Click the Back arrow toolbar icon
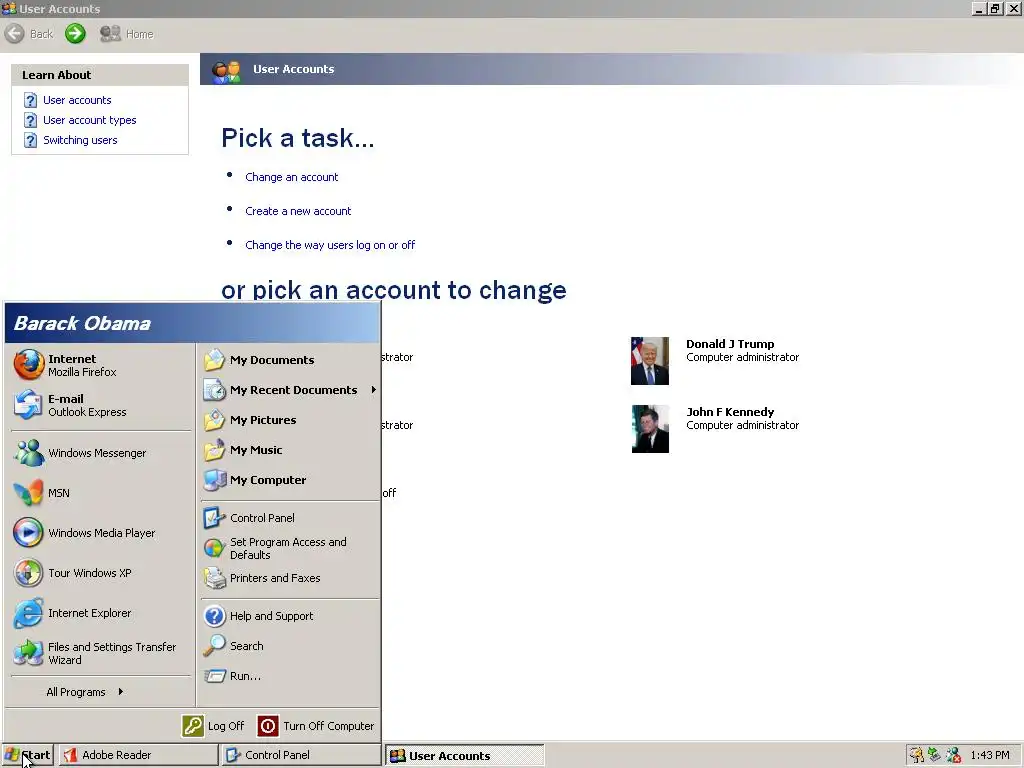The width and height of the screenshot is (1024, 768). 14,33
